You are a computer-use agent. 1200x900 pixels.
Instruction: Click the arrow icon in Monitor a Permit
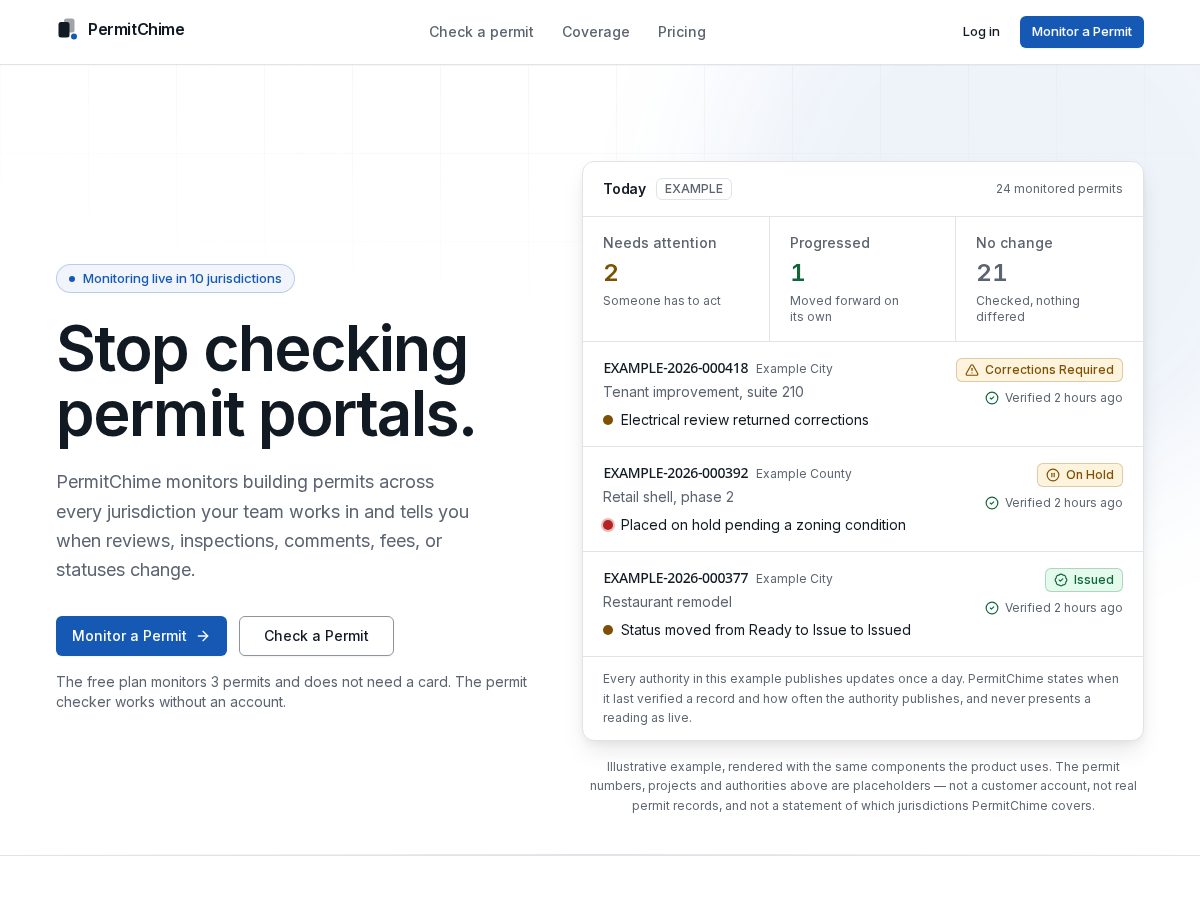tap(203, 636)
